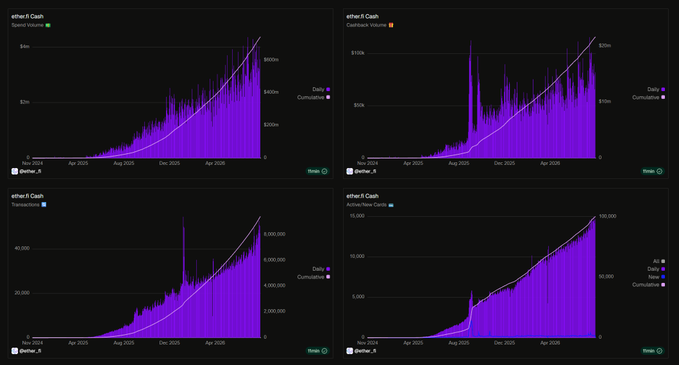This screenshot has width=679, height=365.
Task: Open the ether.fi Cash title above Cashback Volume
Action: tap(362, 16)
